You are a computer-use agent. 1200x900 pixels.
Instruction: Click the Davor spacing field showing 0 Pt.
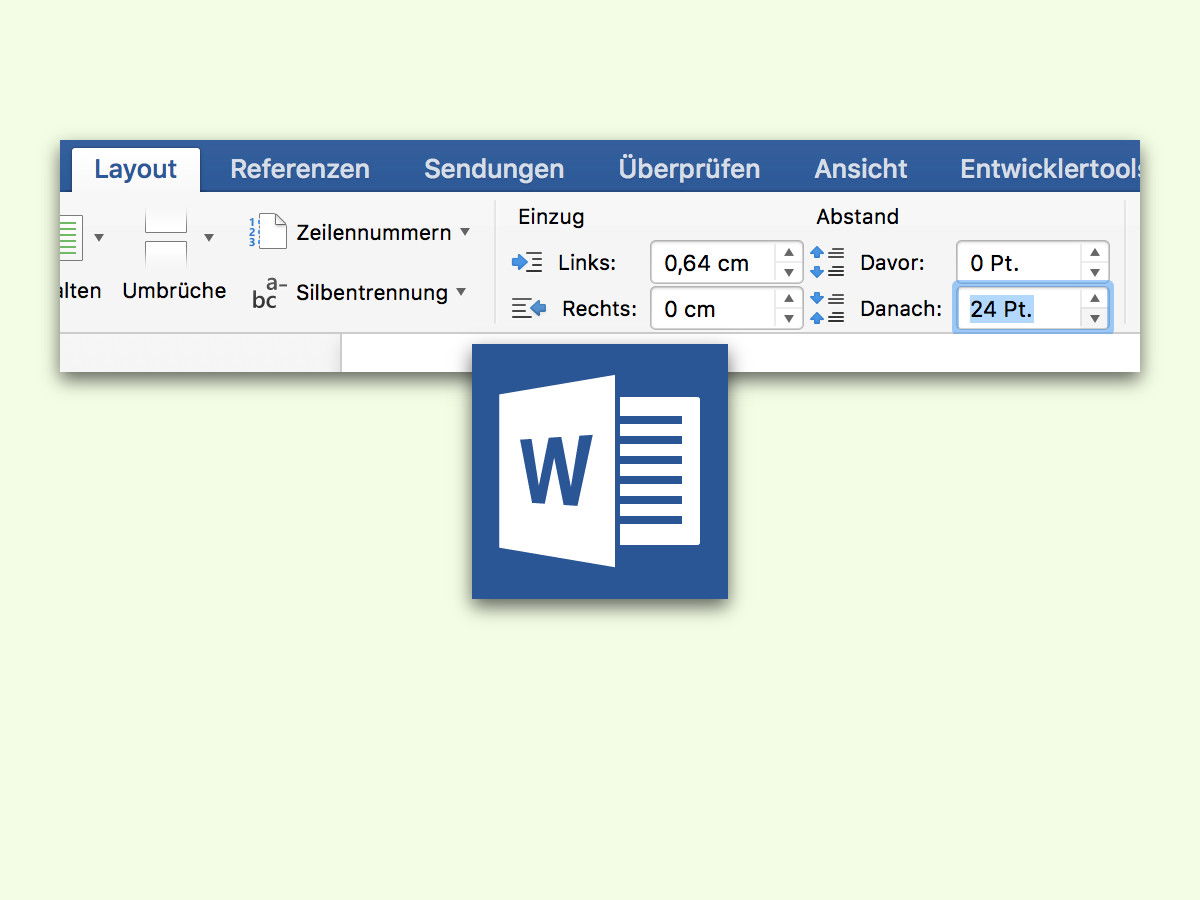pos(1018,263)
